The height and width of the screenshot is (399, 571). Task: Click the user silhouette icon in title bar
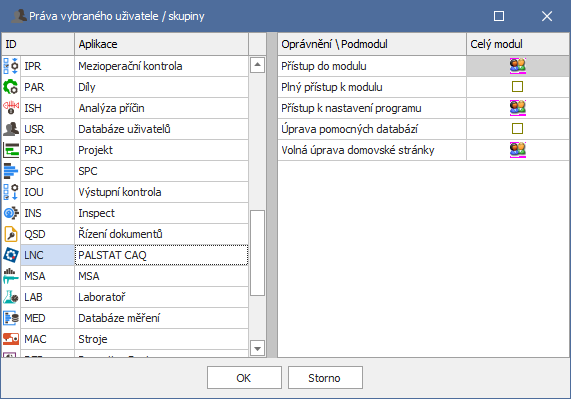(x=19, y=16)
